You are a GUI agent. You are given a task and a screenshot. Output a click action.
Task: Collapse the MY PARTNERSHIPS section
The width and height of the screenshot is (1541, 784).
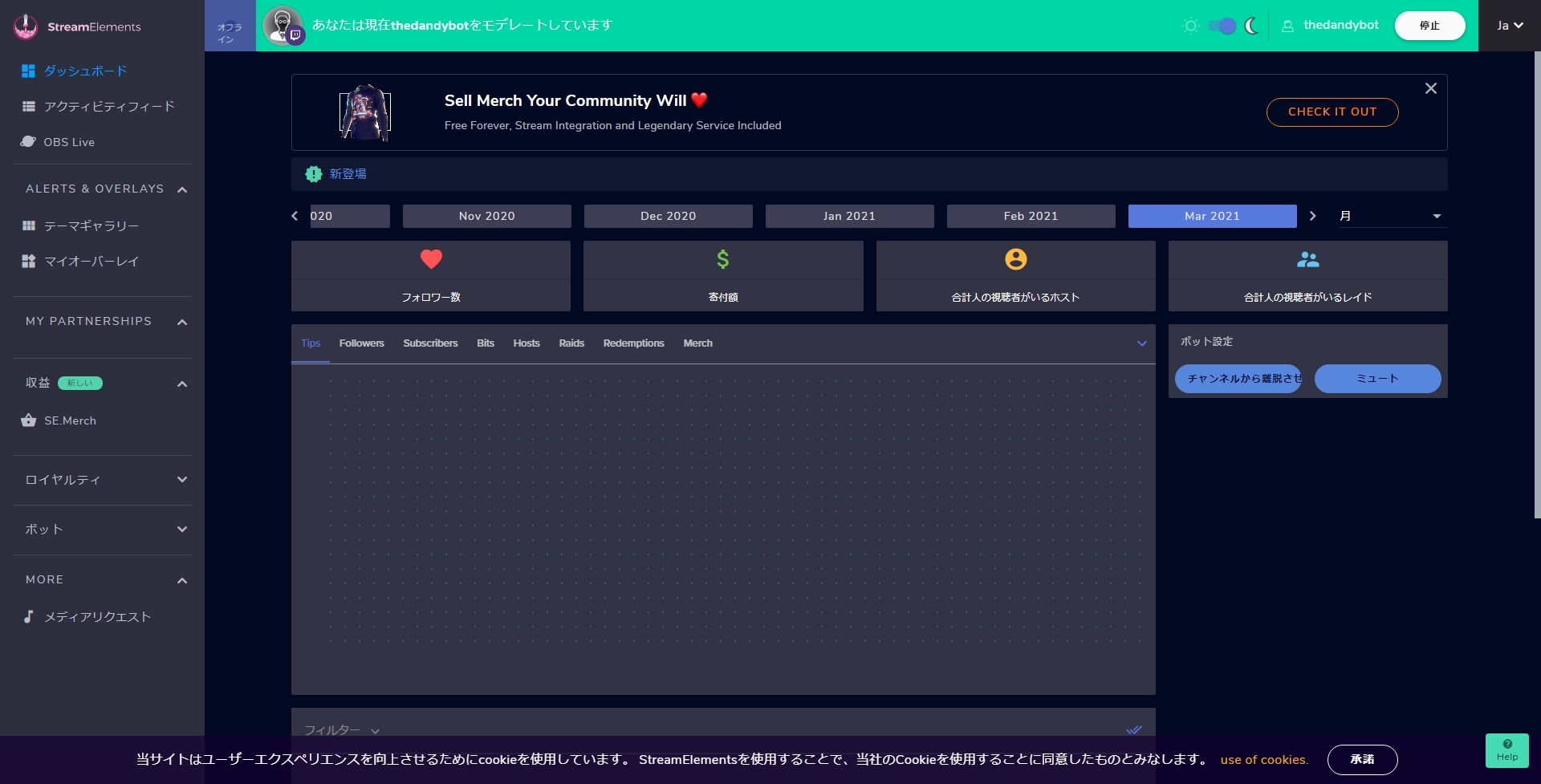tap(182, 322)
